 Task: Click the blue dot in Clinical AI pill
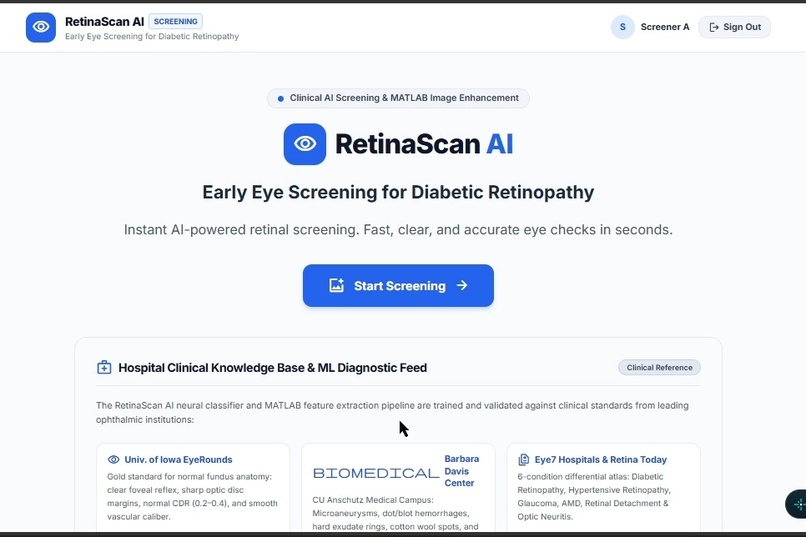(x=280, y=99)
